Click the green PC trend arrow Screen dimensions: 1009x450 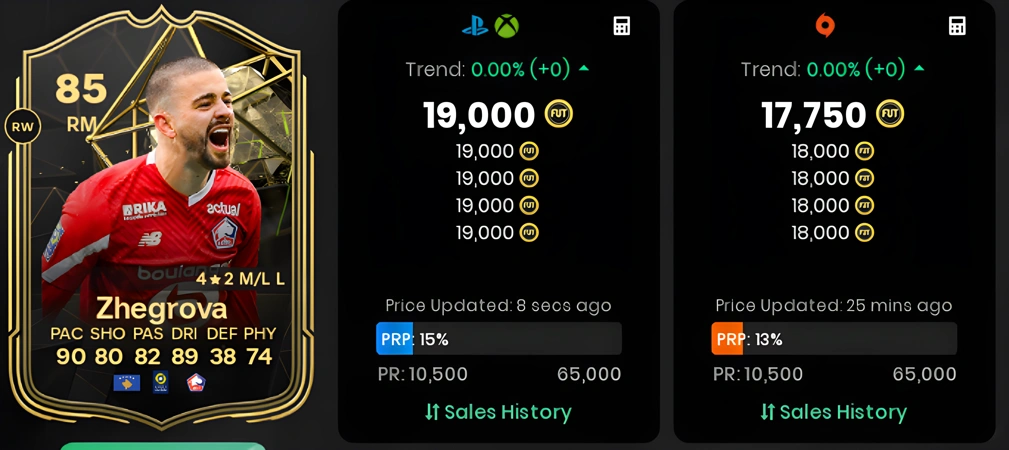[920, 68]
